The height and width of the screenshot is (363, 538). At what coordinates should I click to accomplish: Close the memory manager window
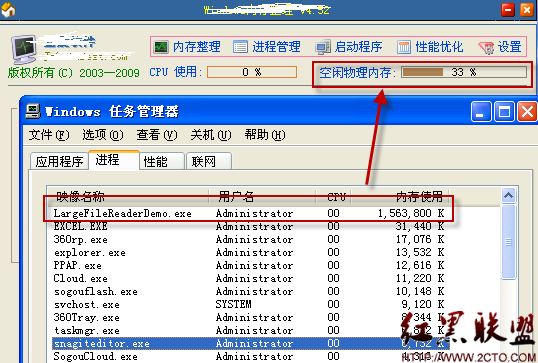click(x=527, y=10)
